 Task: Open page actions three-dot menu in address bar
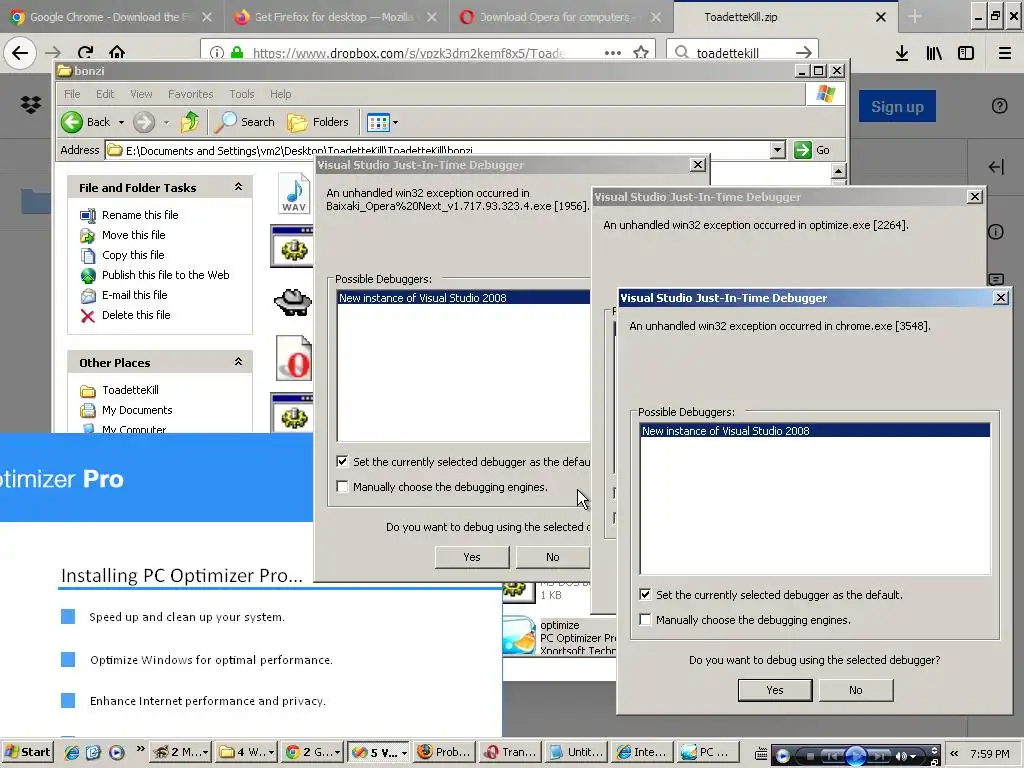613,53
